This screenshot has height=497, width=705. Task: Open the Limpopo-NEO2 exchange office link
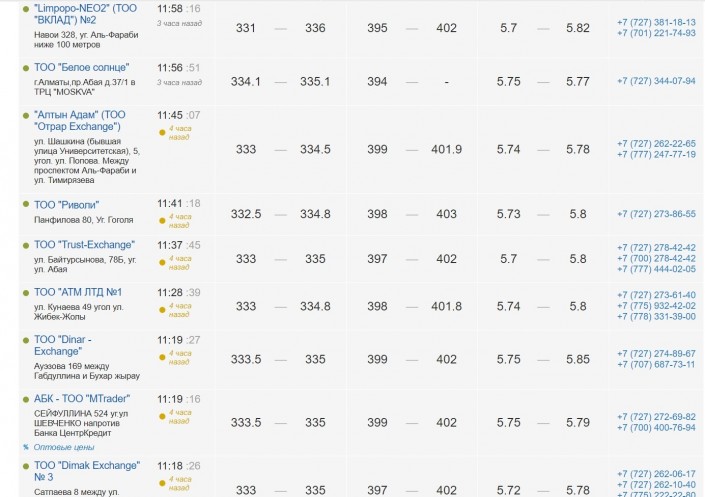point(85,14)
